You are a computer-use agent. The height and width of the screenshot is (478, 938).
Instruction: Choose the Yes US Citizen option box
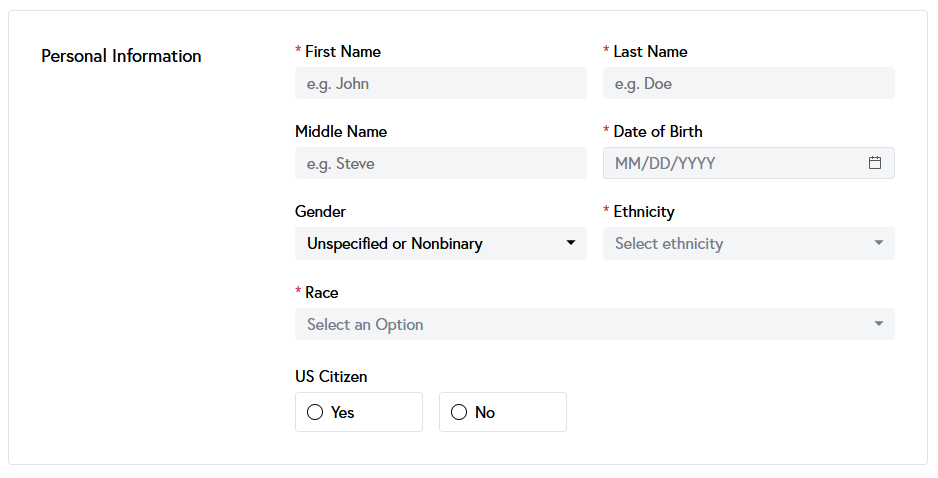pos(359,412)
